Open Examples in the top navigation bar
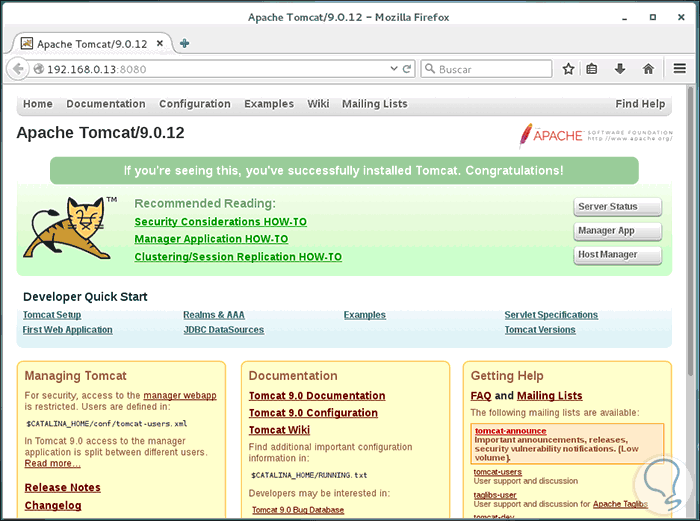Viewport: 700px width, 521px height. click(269, 104)
